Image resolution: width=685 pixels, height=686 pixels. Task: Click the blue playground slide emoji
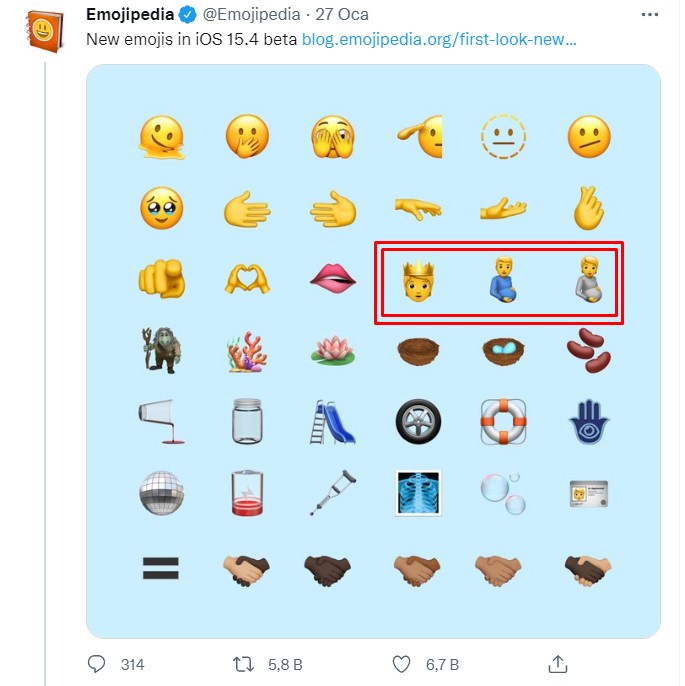330,421
